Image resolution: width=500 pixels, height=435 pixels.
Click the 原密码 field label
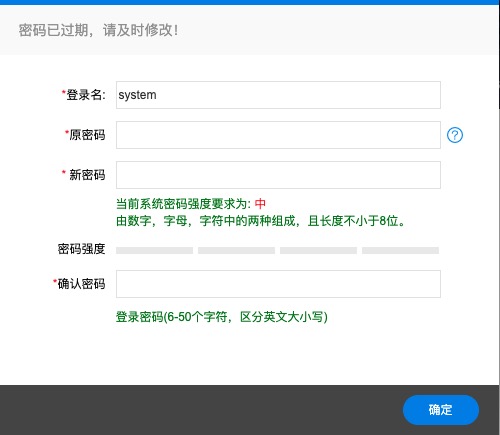[85, 135]
